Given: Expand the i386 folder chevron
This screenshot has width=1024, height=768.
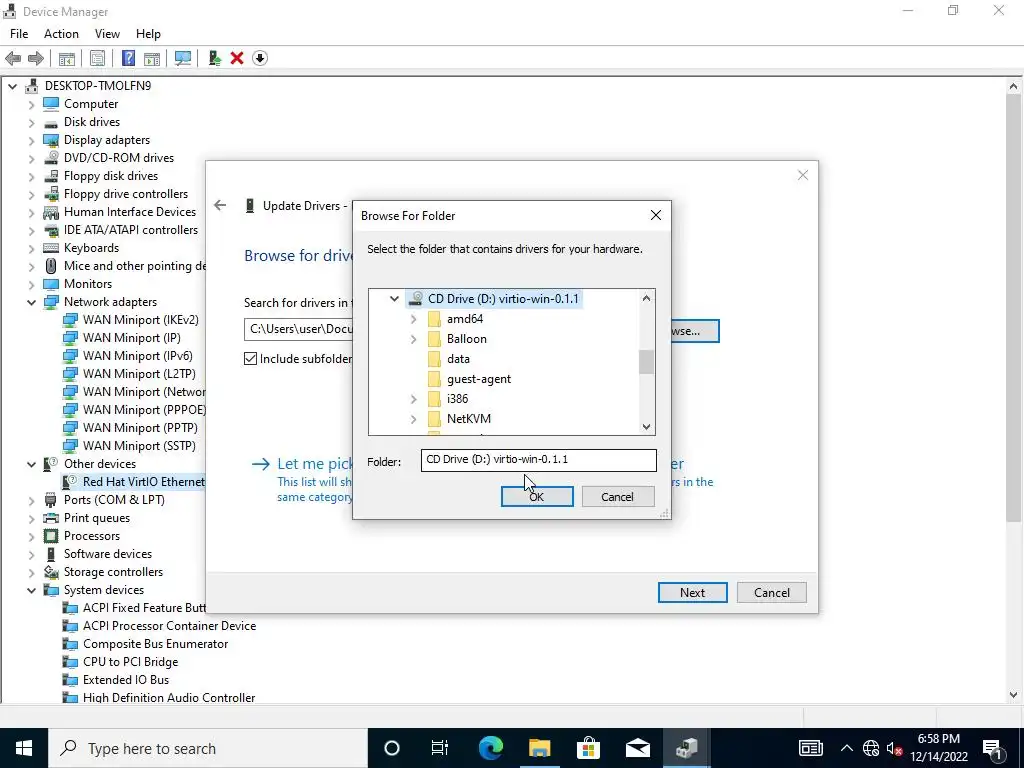Looking at the screenshot, I should click(x=413, y=398).
